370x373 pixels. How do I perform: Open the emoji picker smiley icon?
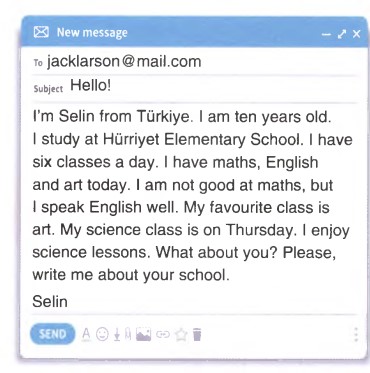pos(102,334)
